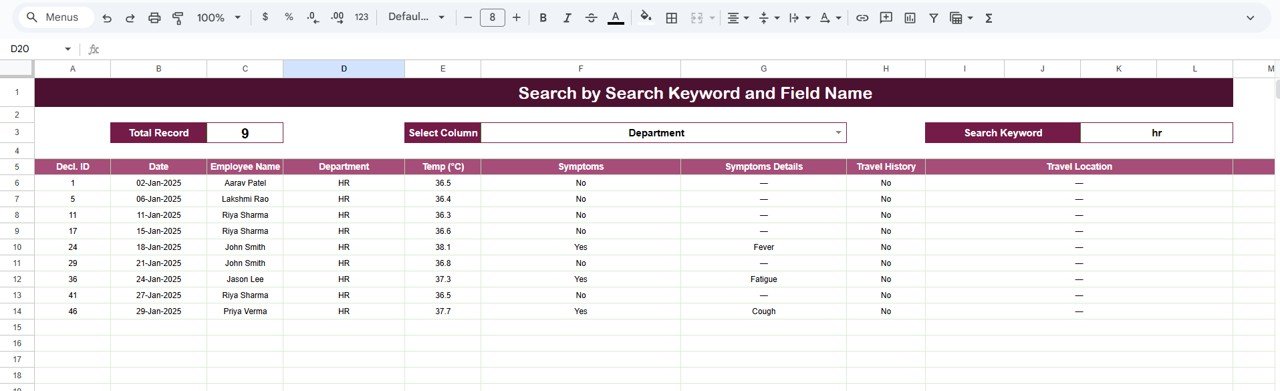Toggle strikethrough formatting
The width and height of the screenshot is (1280, 391).
click(591, 18)
